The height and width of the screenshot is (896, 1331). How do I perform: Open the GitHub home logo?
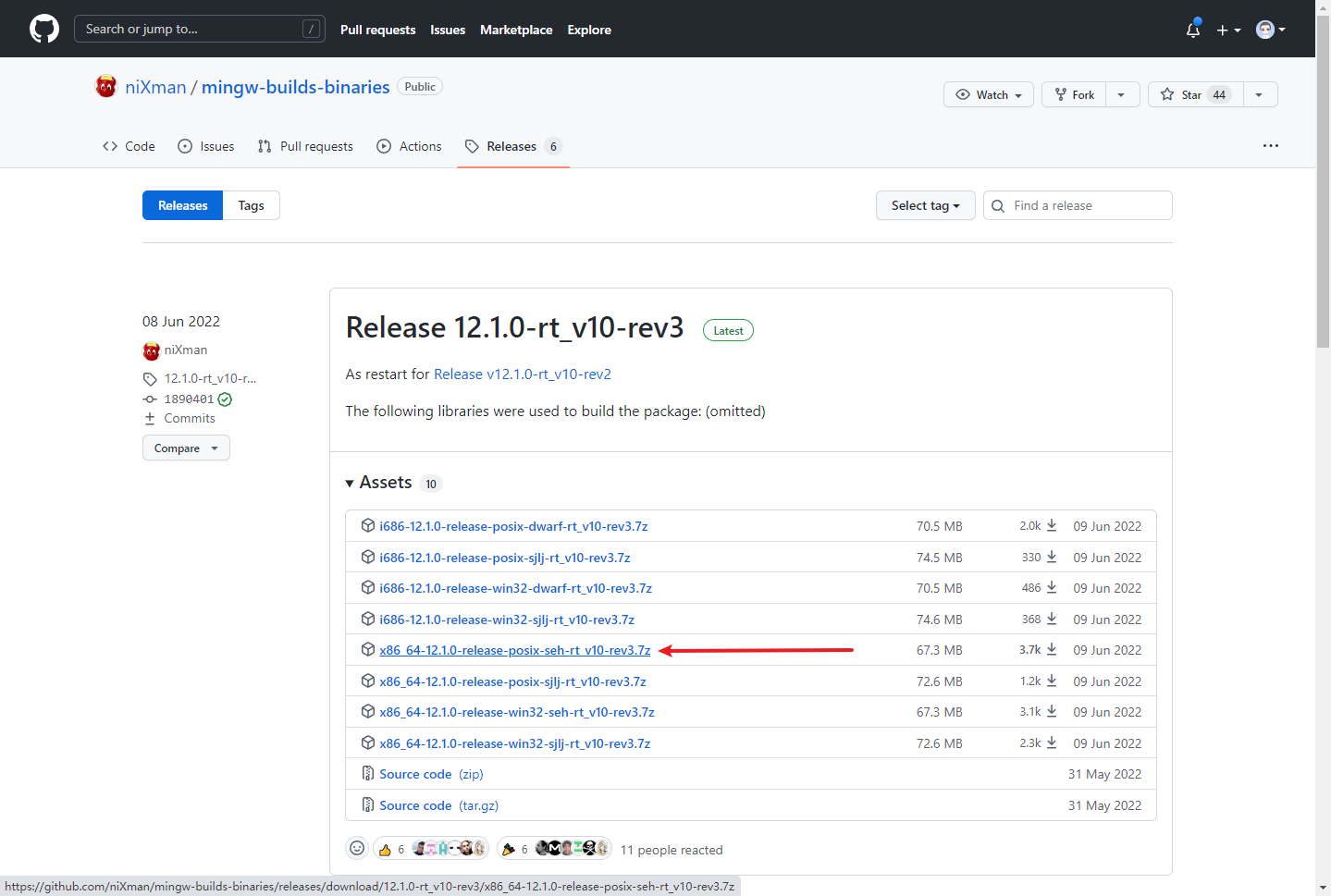tap(44, 29)
